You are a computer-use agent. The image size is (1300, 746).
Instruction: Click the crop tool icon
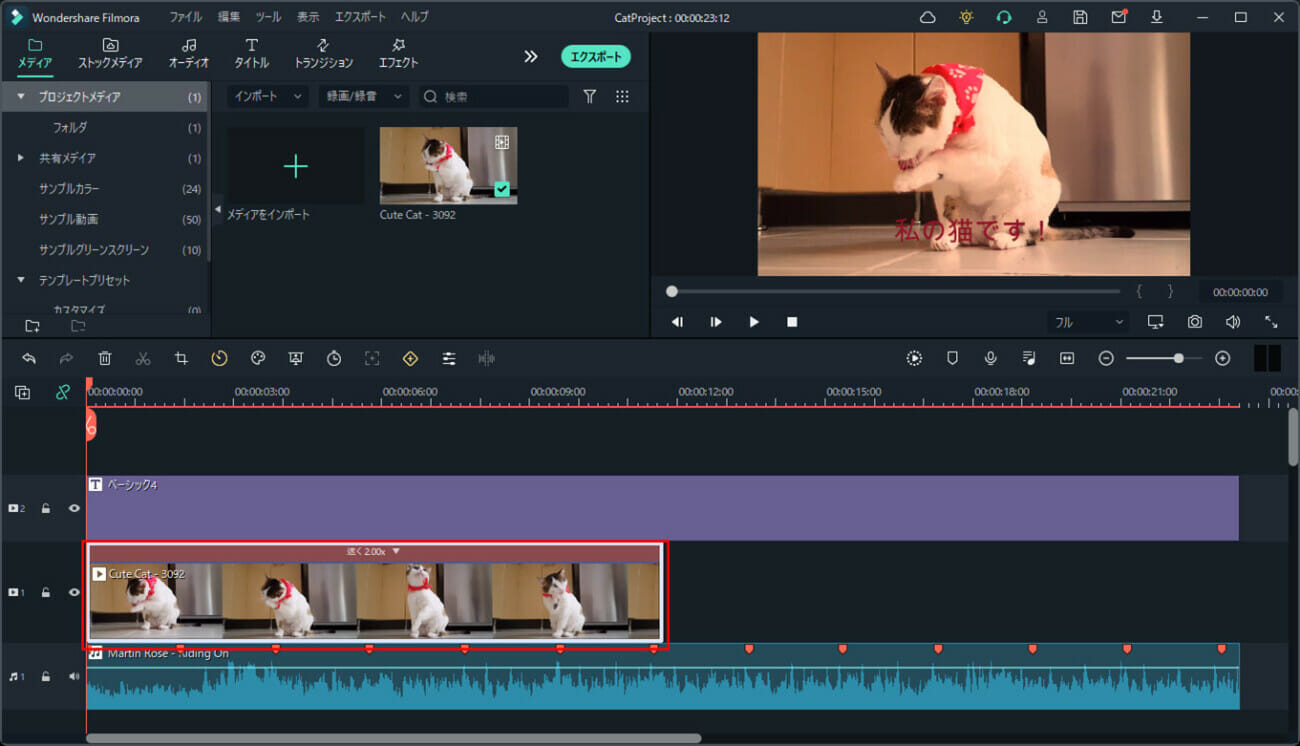tap(181, 358)
